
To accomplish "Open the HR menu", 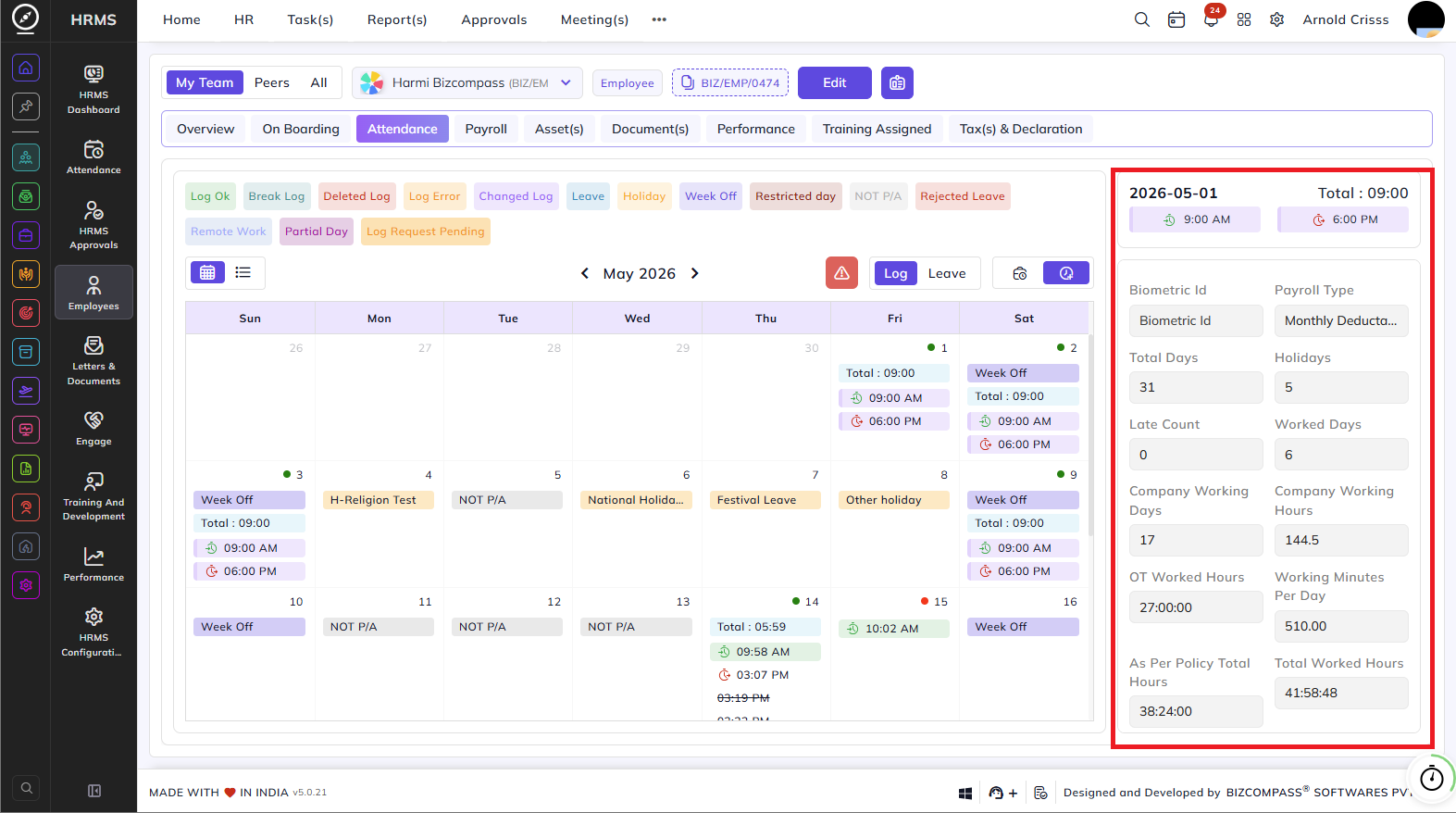I will 244,19.
